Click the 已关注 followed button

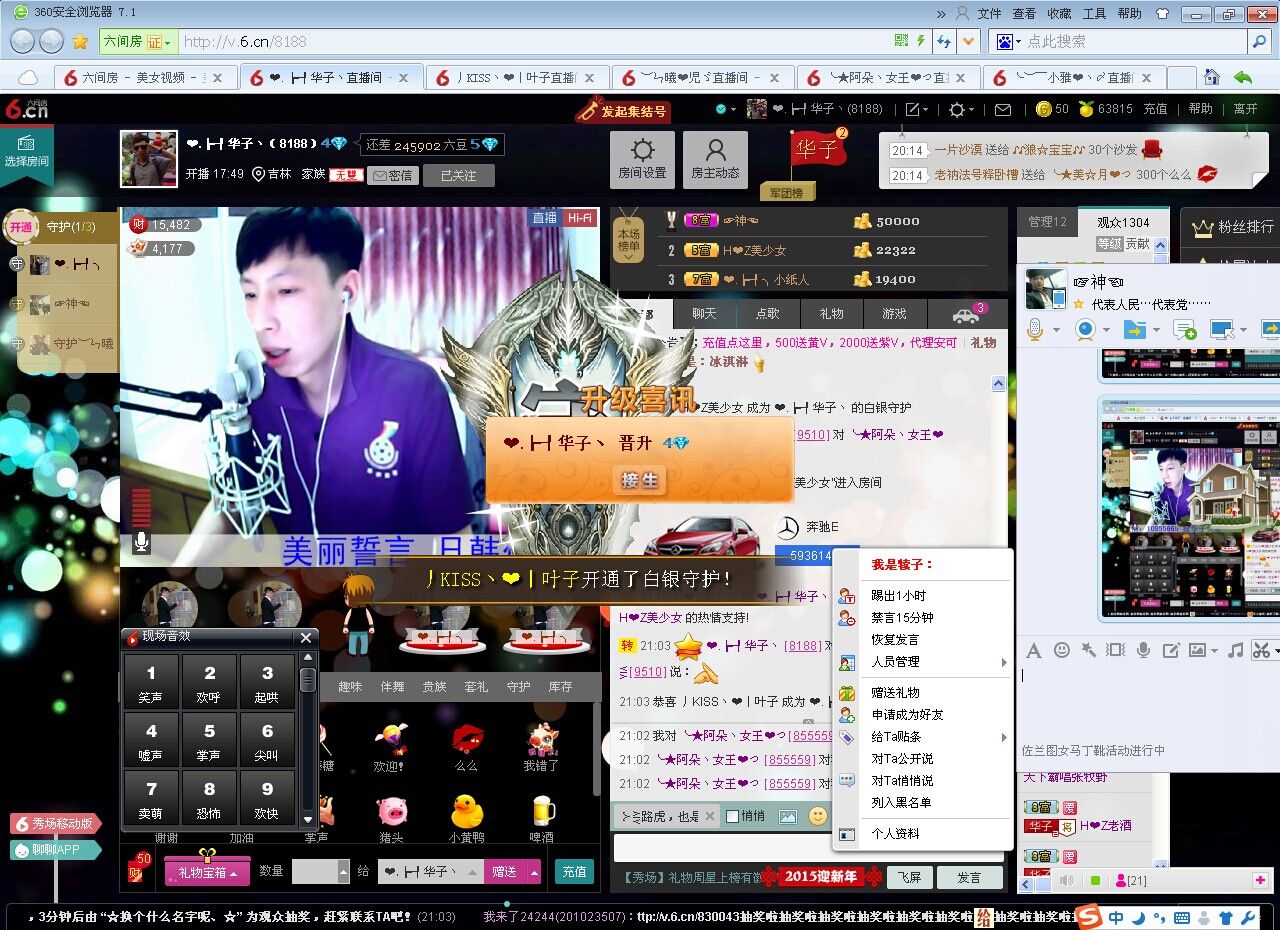458,175
